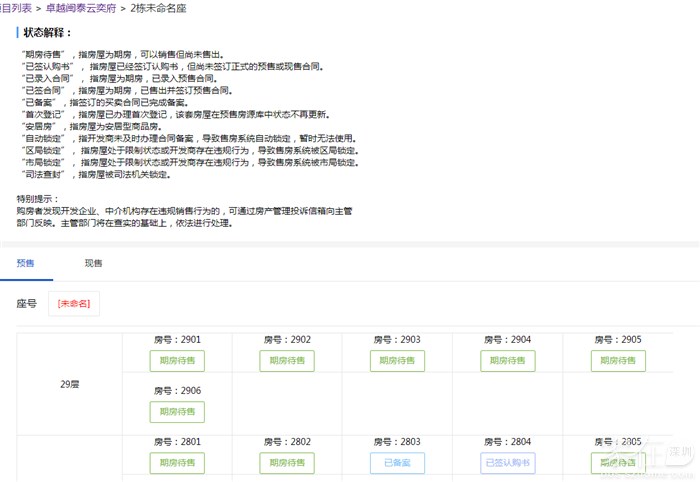Select 期房待售 status under room 2802
Image resolution: width=700 pixels, height=482 pixels.
(x=287, y=463)
